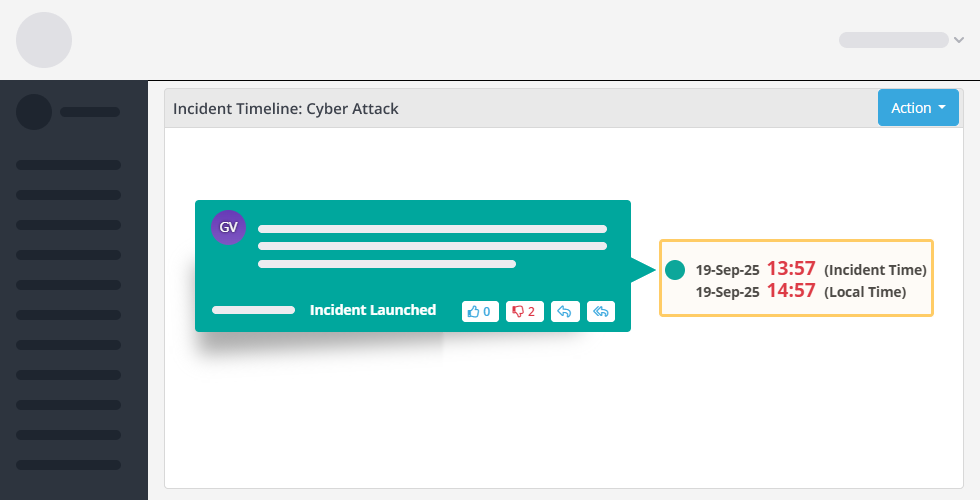This screenshot has width=980, height=500.
Task: Click the 13:57 Incident Time value
Action: [791, 269]
